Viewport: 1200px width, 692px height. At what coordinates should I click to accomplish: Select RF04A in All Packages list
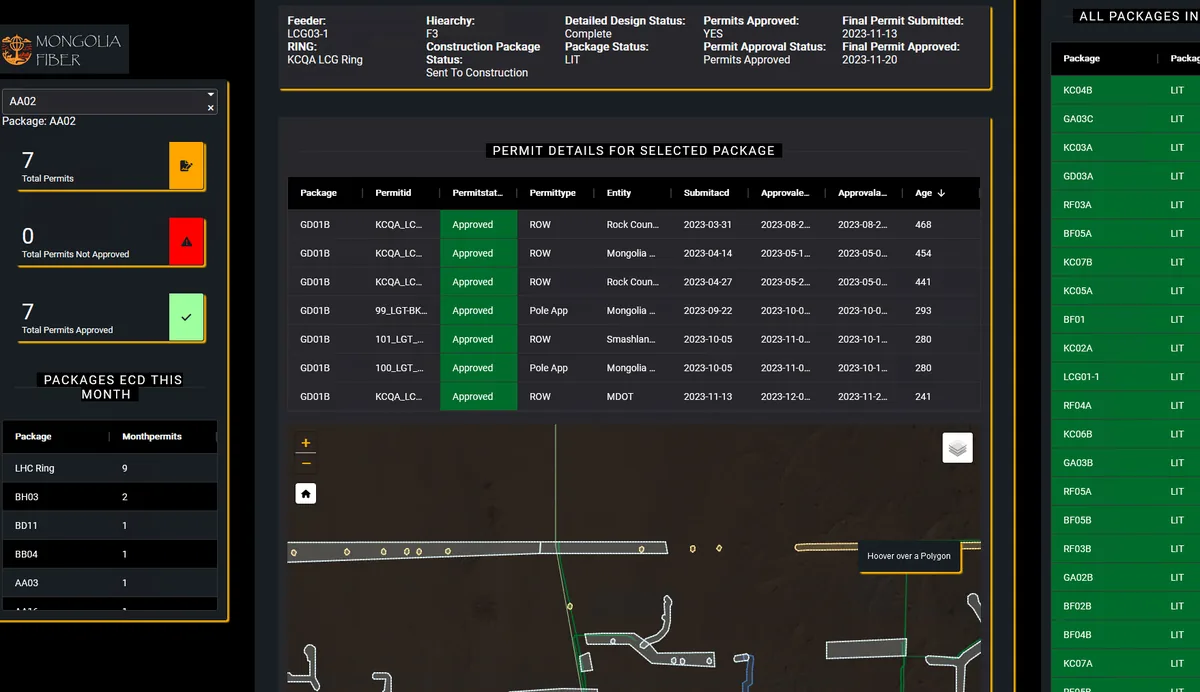coord(1125,406)
